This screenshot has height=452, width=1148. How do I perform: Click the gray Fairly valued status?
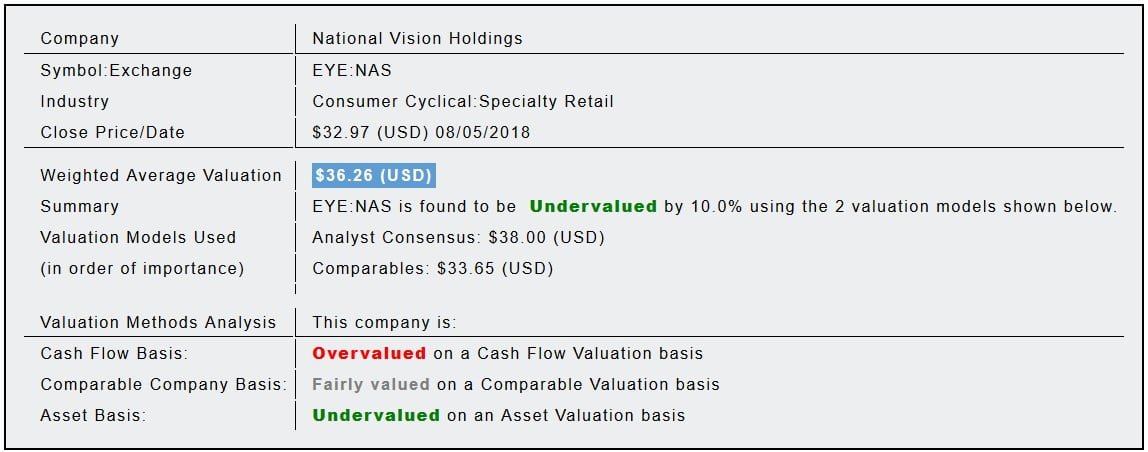[371, 384]
